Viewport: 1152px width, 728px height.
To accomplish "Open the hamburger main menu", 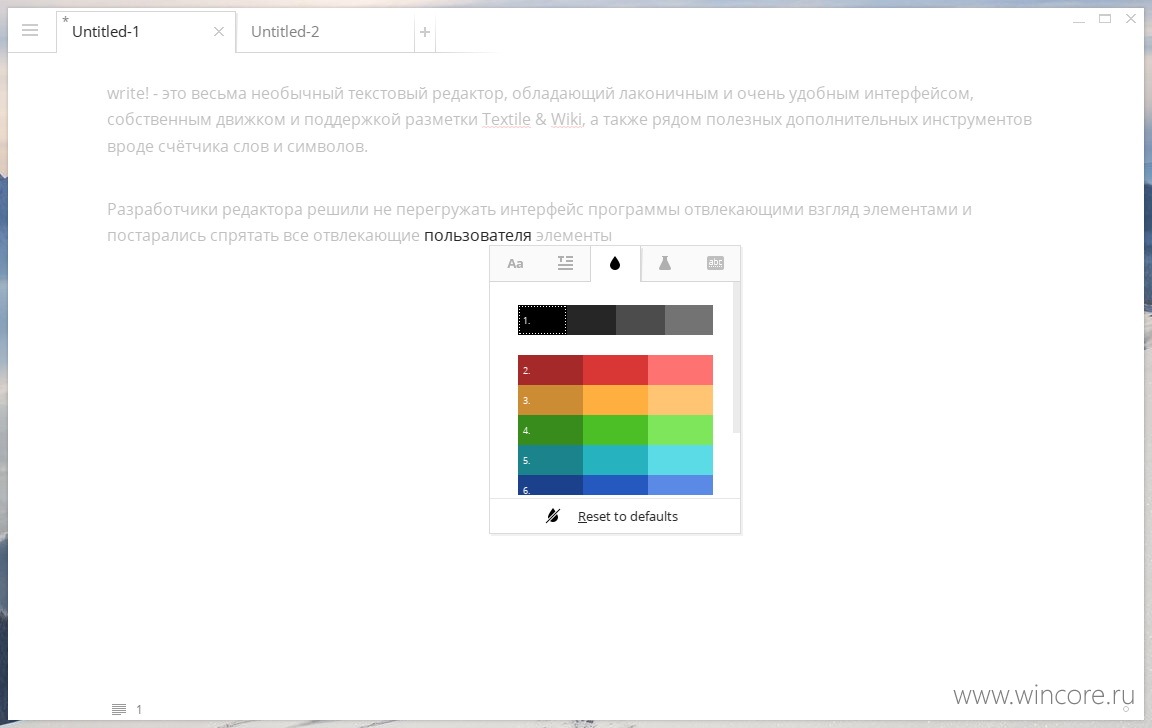I will 30,31.
